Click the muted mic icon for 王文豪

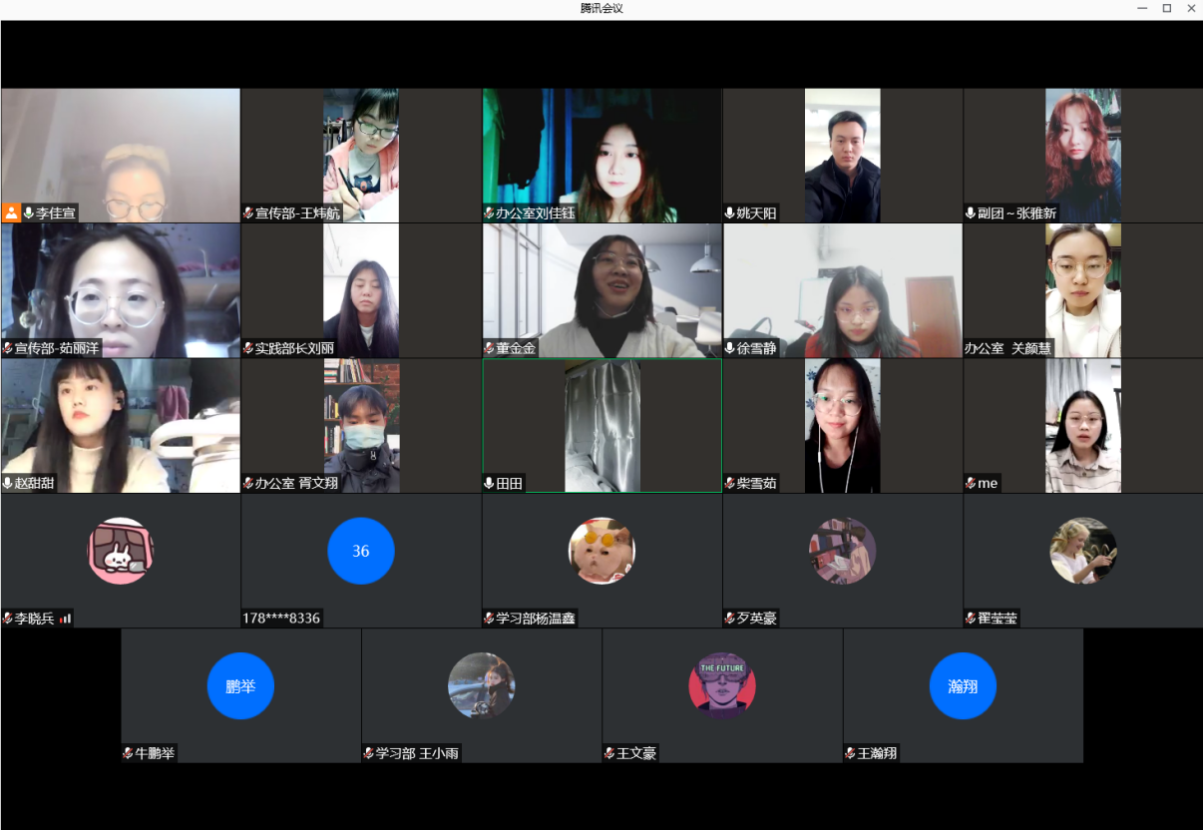[x=609, y=753]
